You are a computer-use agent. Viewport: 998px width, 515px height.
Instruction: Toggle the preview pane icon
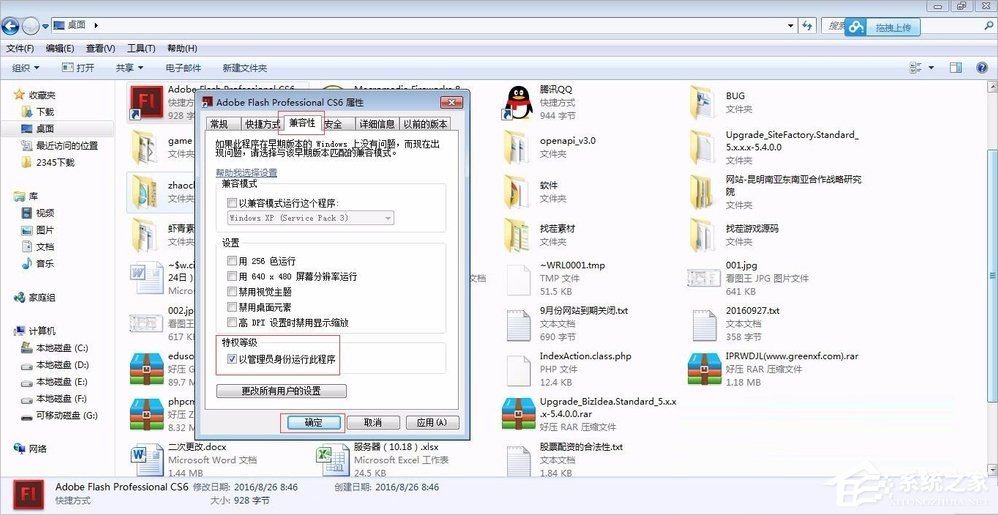coord(955,67)
